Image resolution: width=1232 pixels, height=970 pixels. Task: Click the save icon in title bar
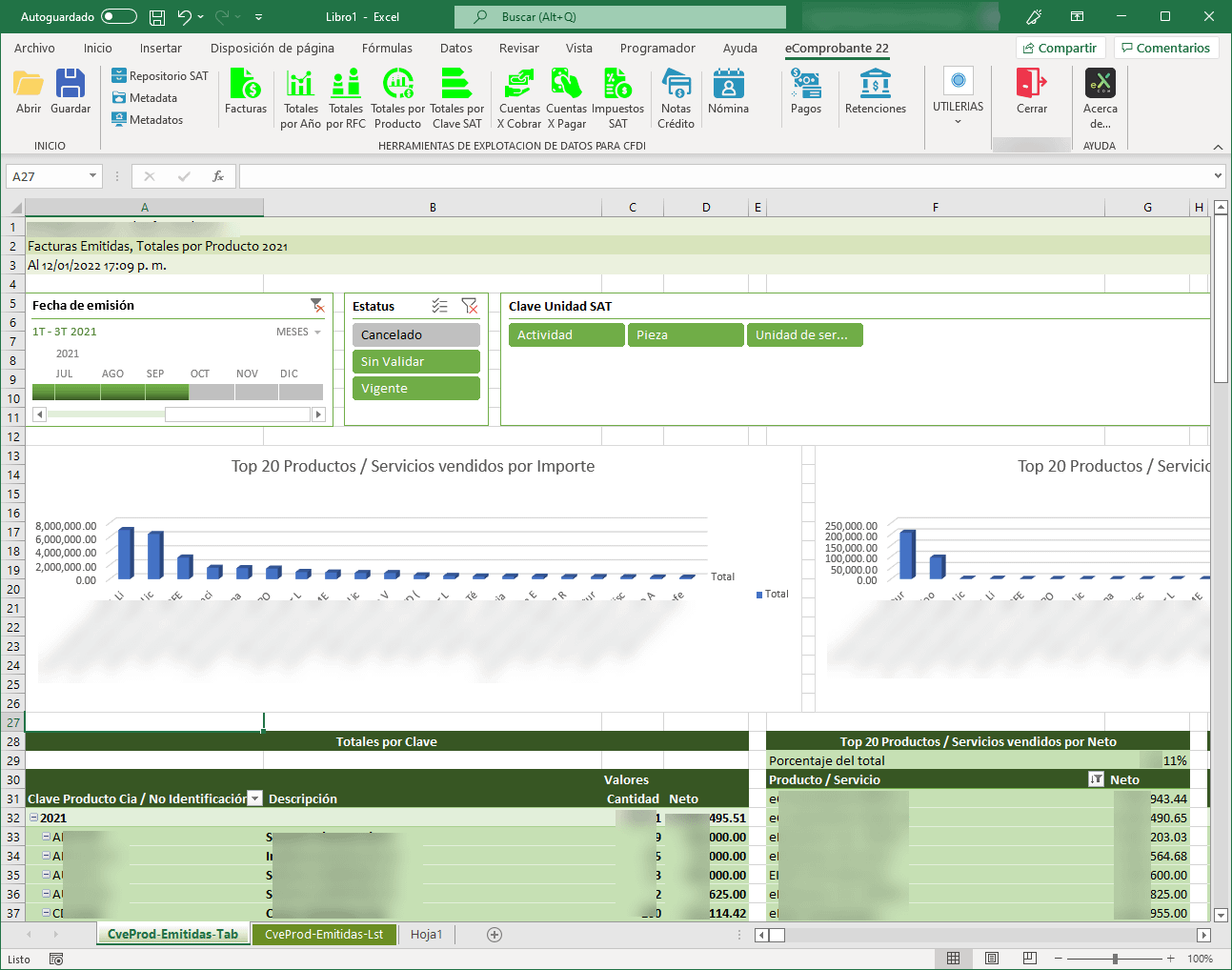click(157, 17)
